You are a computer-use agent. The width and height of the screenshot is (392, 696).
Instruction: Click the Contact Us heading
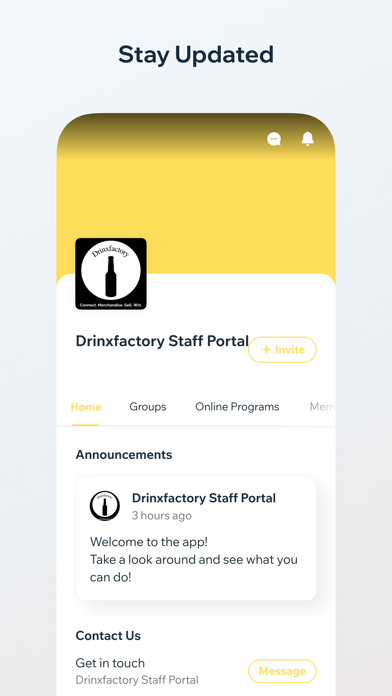[108, 636]
